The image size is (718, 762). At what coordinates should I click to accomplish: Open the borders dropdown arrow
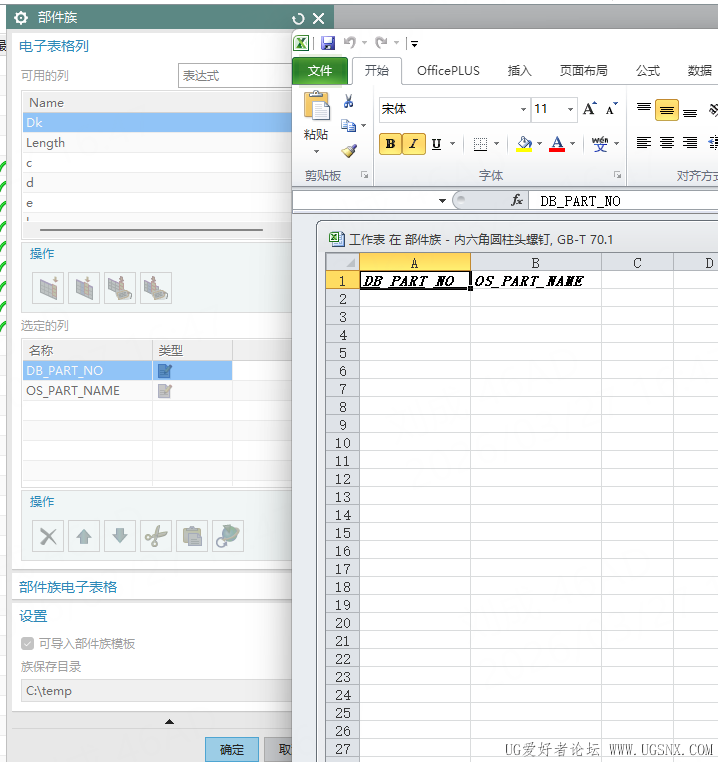[496, 144]
